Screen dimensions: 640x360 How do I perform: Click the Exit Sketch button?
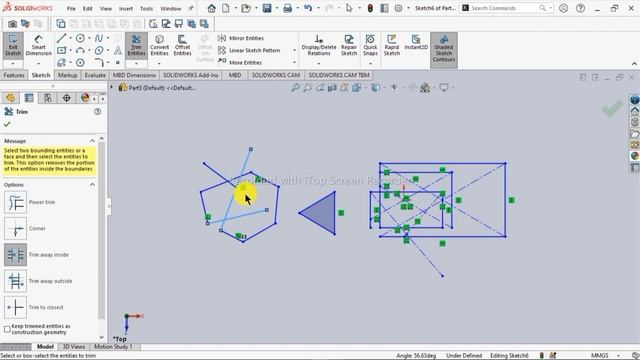coord(13,45)
